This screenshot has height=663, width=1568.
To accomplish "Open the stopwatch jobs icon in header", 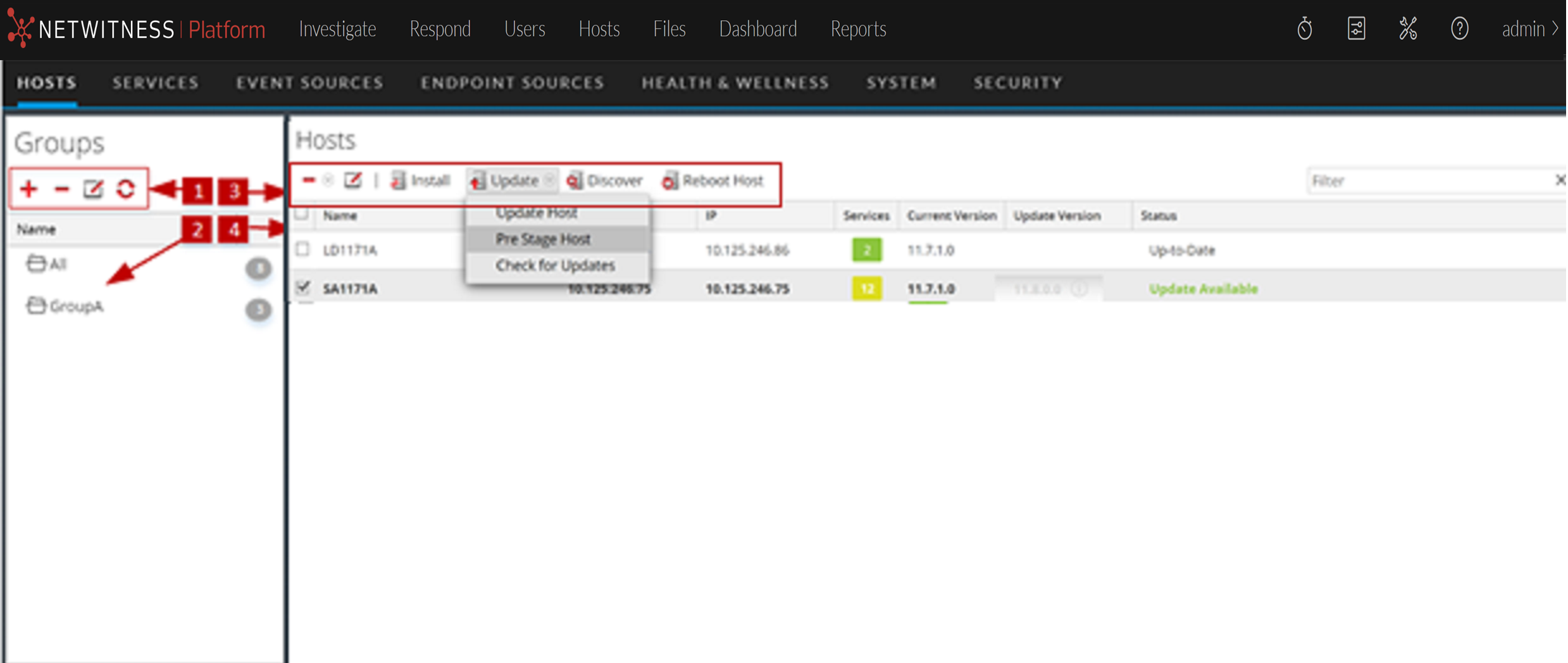I will pyautogui.click(x=1304, y=29).
